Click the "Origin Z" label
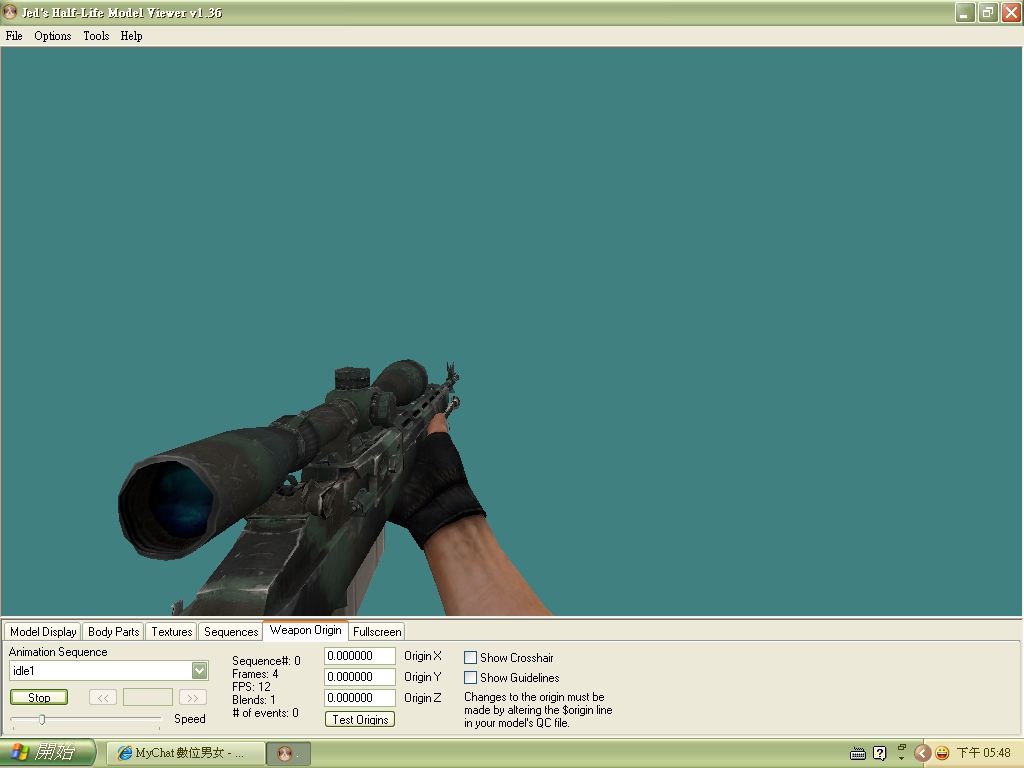 423,697
